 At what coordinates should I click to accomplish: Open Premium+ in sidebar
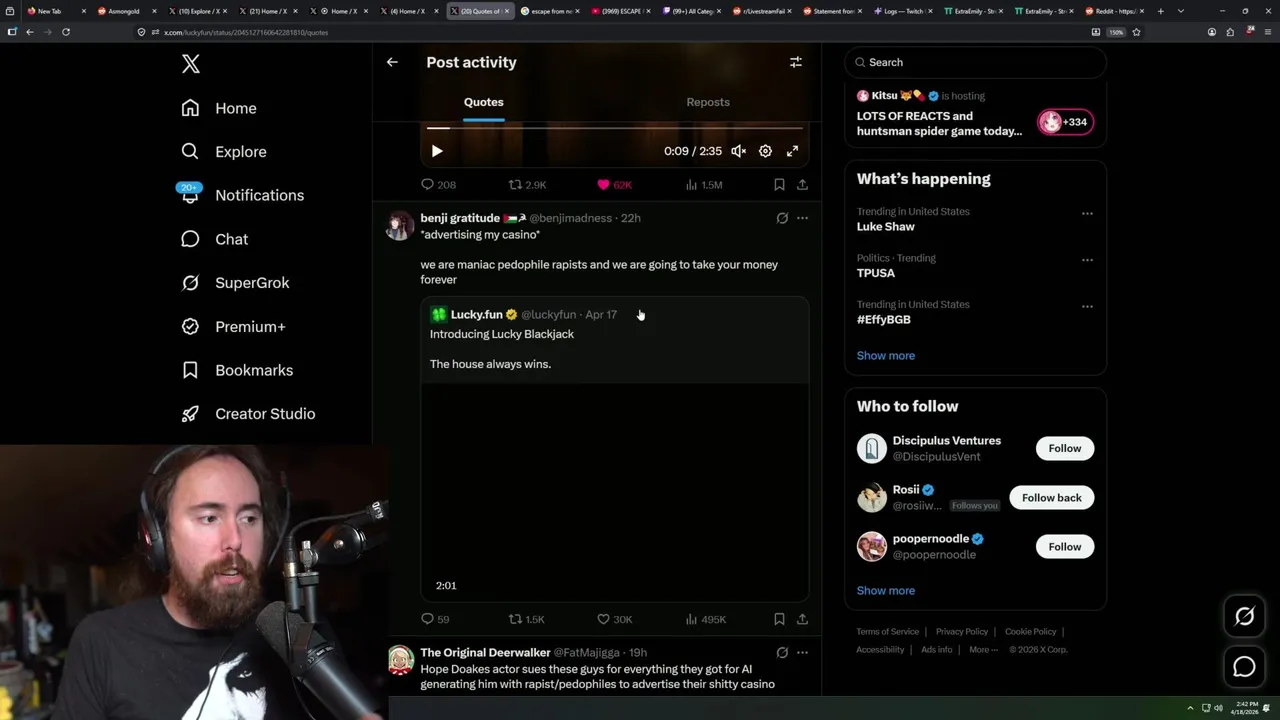233,326
